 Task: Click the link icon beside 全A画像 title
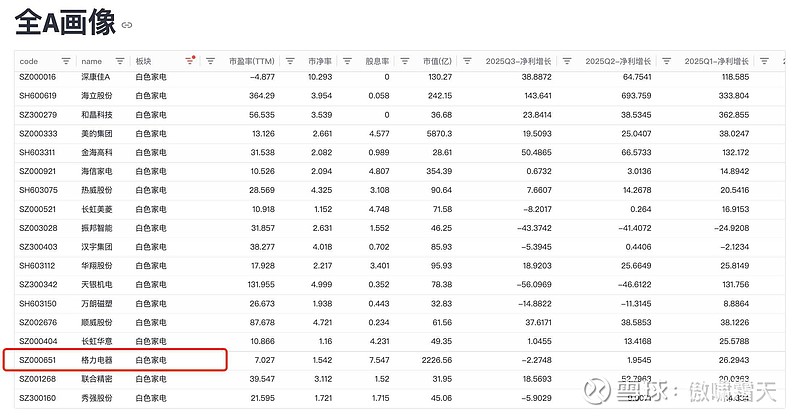pyautogui.click(x=126, y=24)
